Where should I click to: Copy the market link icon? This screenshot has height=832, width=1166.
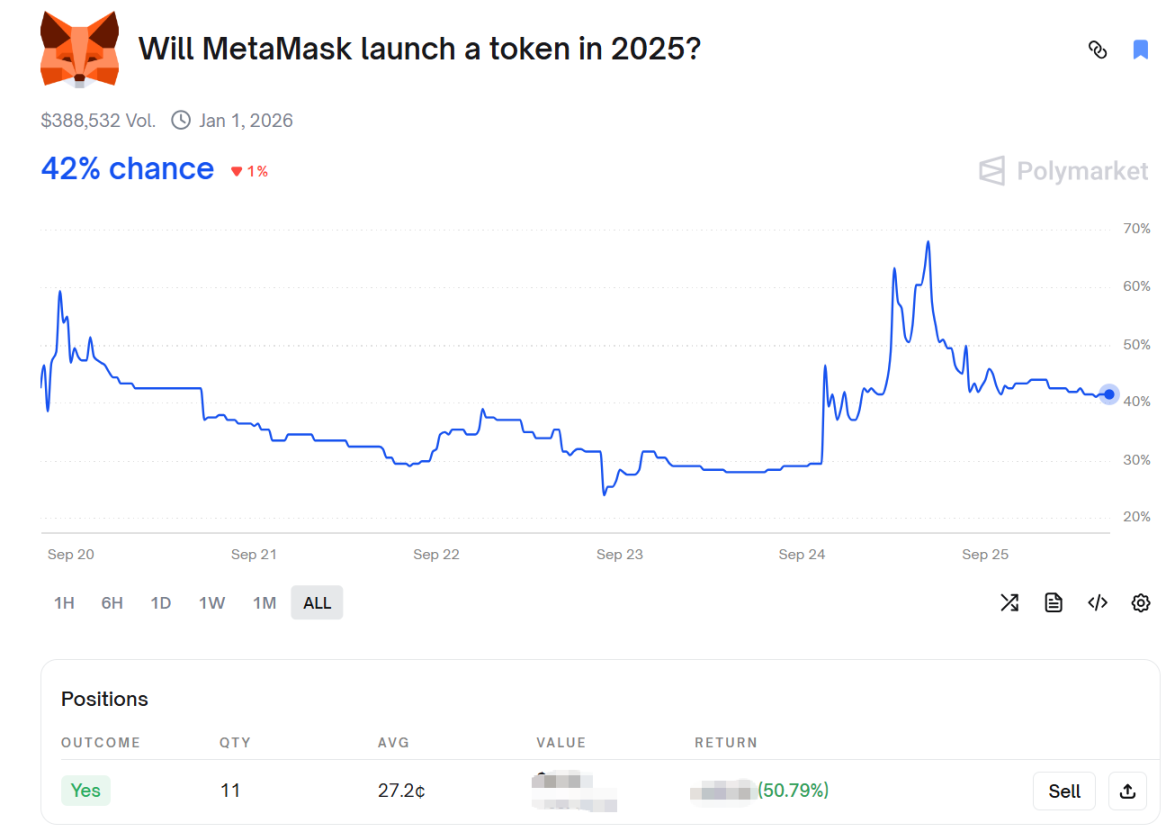(x=1097, y=50)
